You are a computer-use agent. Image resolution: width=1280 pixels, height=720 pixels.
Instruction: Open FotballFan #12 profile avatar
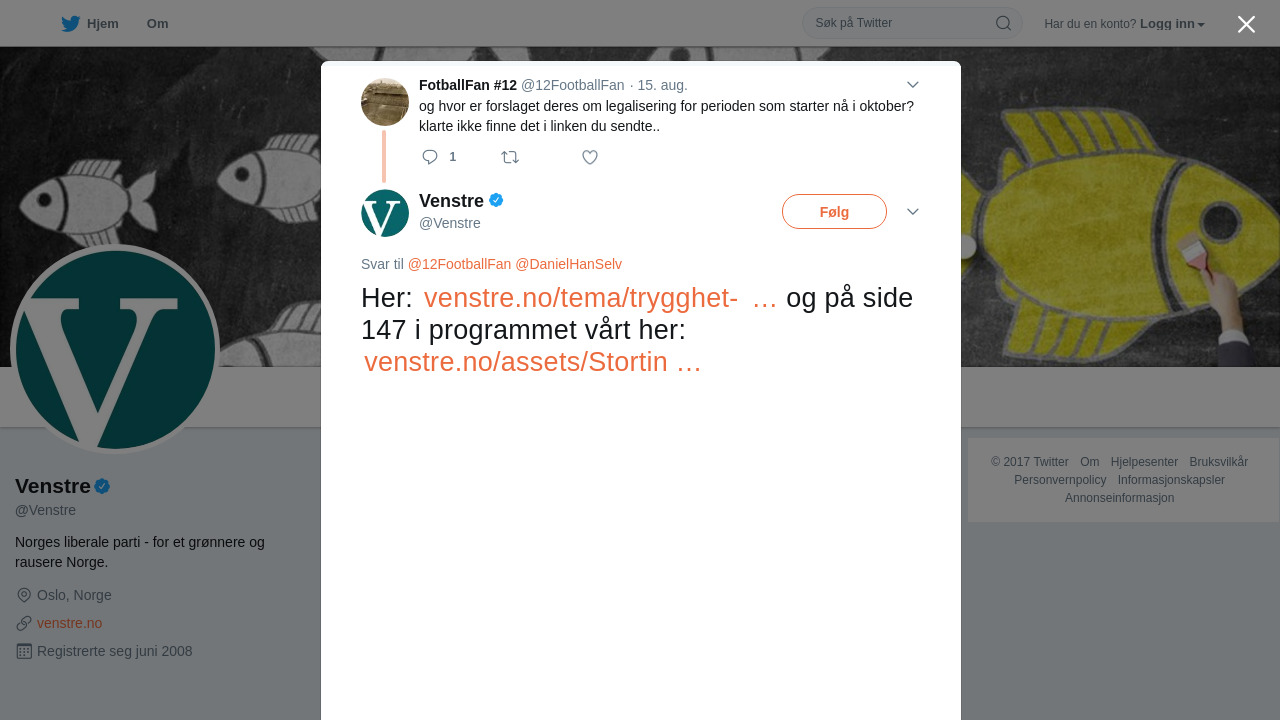(385, 102)
